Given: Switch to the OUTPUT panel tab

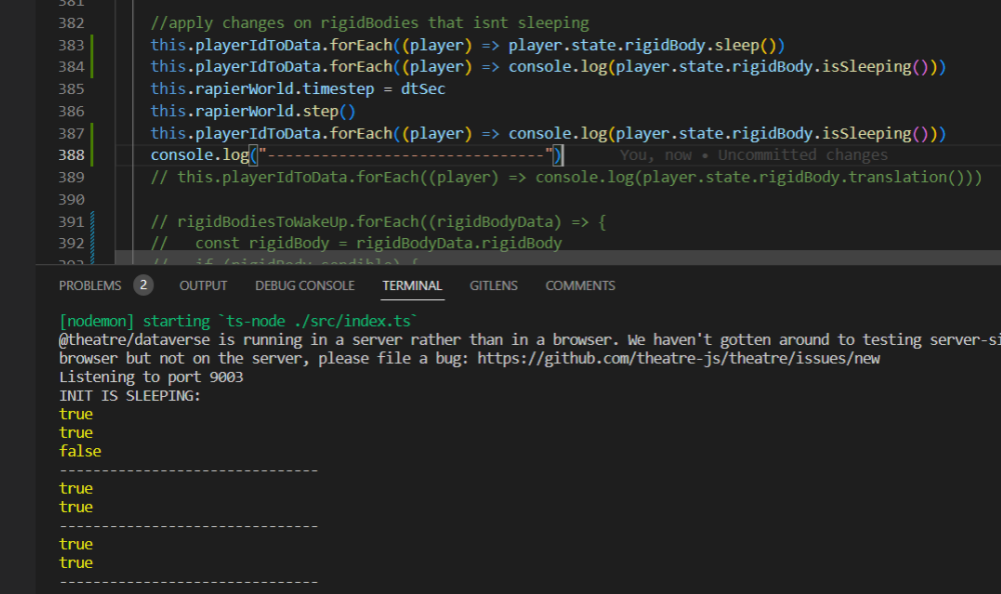Looking at the screenshot, I should [x=202, y=285].
